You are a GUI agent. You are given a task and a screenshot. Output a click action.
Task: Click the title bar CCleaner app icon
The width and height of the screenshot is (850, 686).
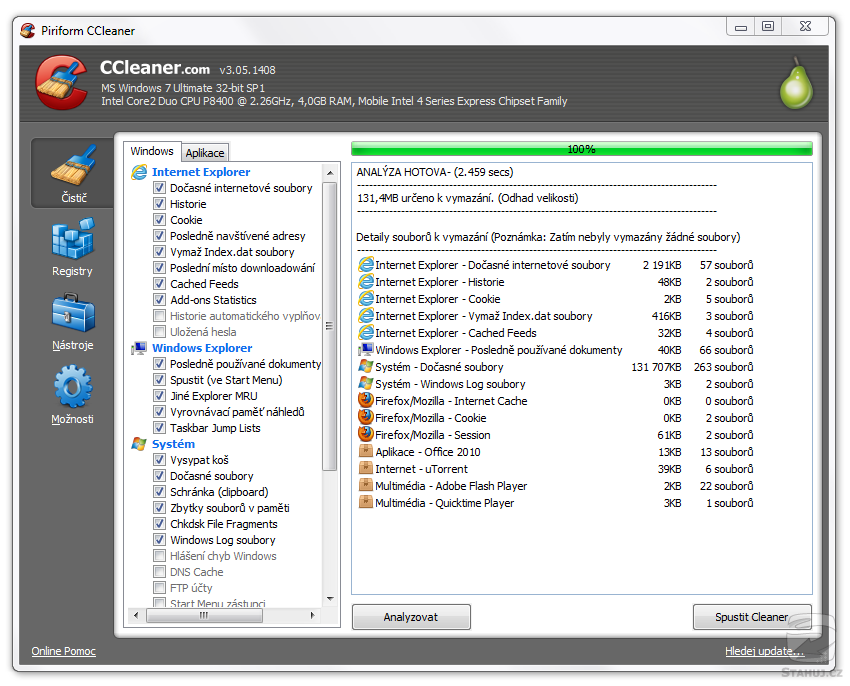pos(28,30)
